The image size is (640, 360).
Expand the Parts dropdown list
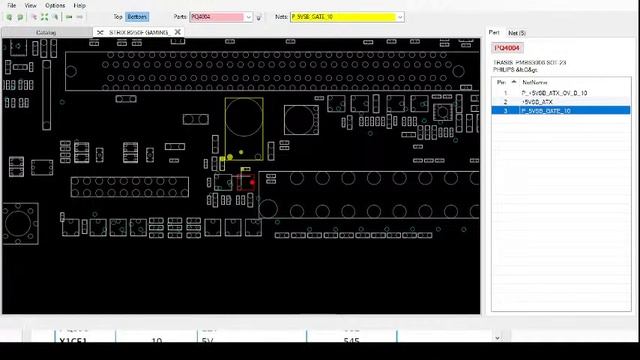click(248, 17)
